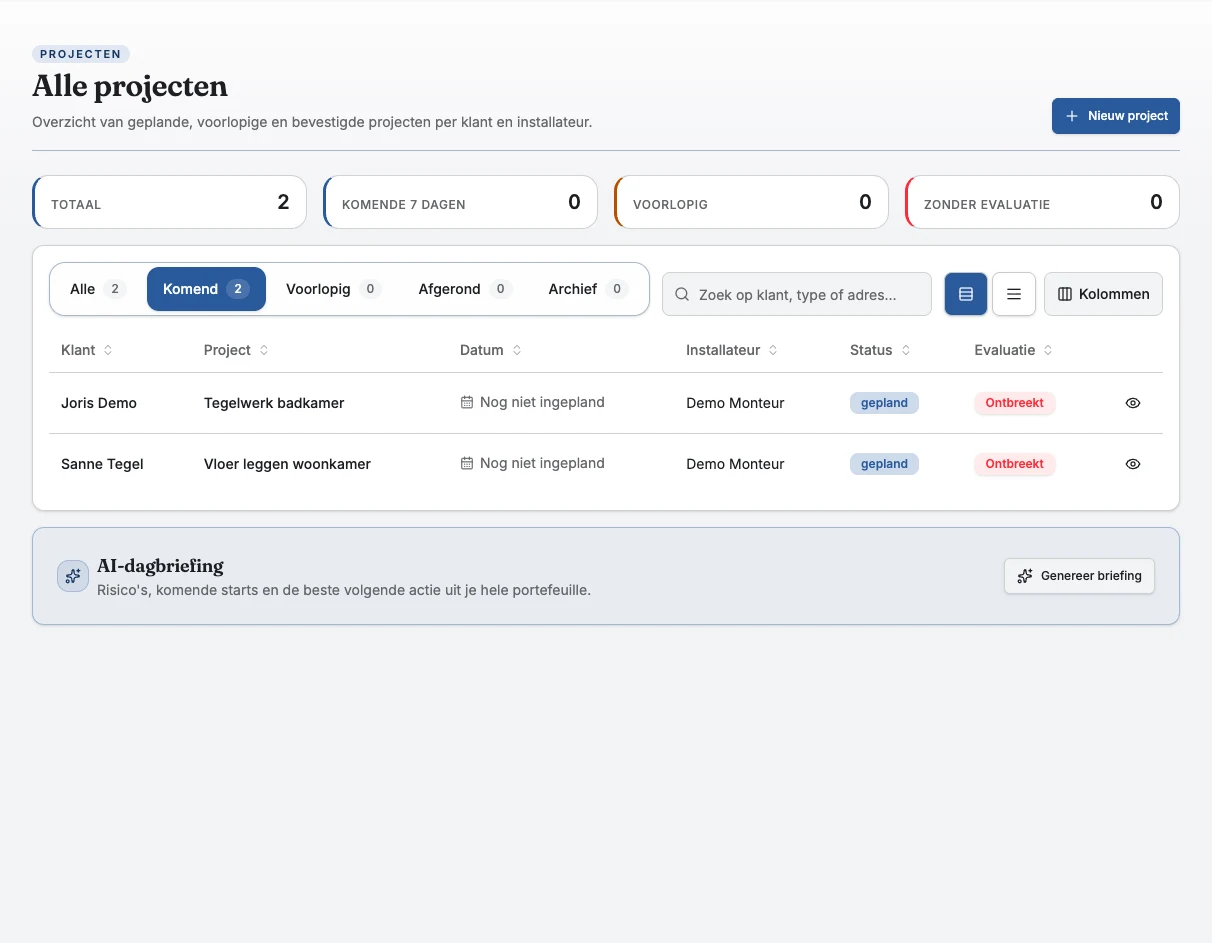Sort by the Klant column
The height and width of the screenshot is (943, 1212).
coord(87,350)
